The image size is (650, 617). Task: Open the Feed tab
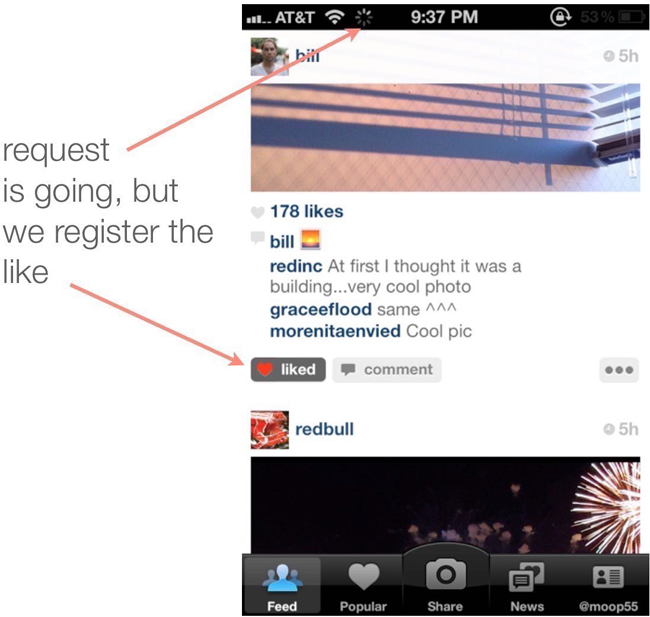point(282,585)
